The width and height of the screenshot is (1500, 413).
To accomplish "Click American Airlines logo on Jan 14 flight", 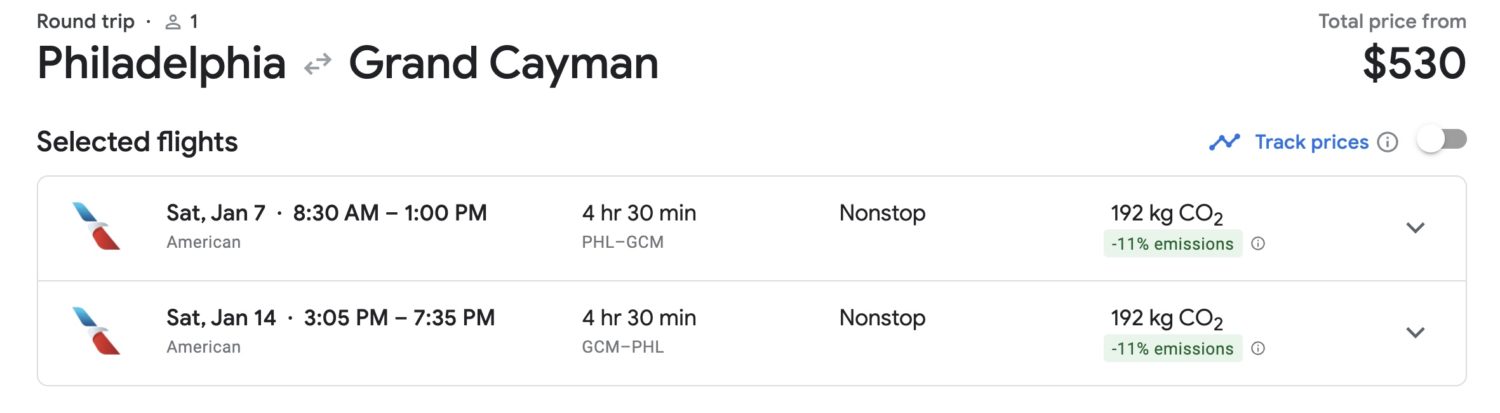I will point(96,331).
